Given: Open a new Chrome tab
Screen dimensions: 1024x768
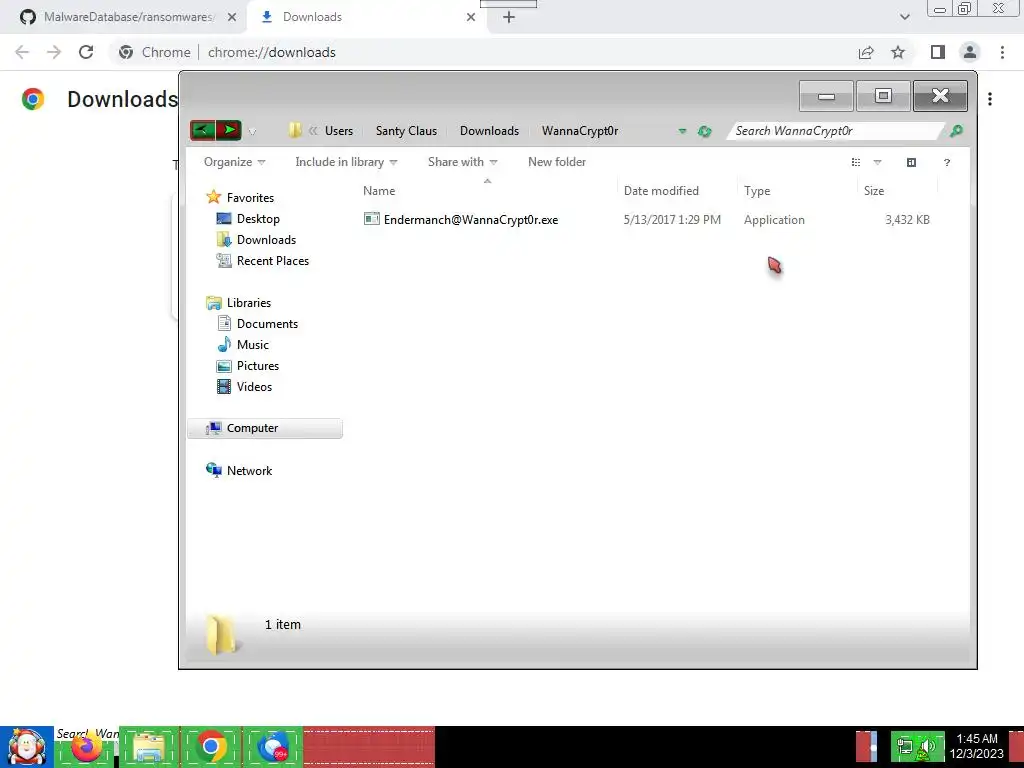Looking at the screenshot, I should pyautogui.click(x=509, y=17).
